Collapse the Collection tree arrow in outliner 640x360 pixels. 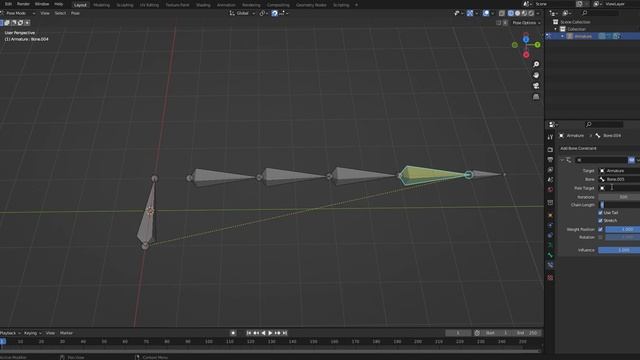[x=556, y=29]
